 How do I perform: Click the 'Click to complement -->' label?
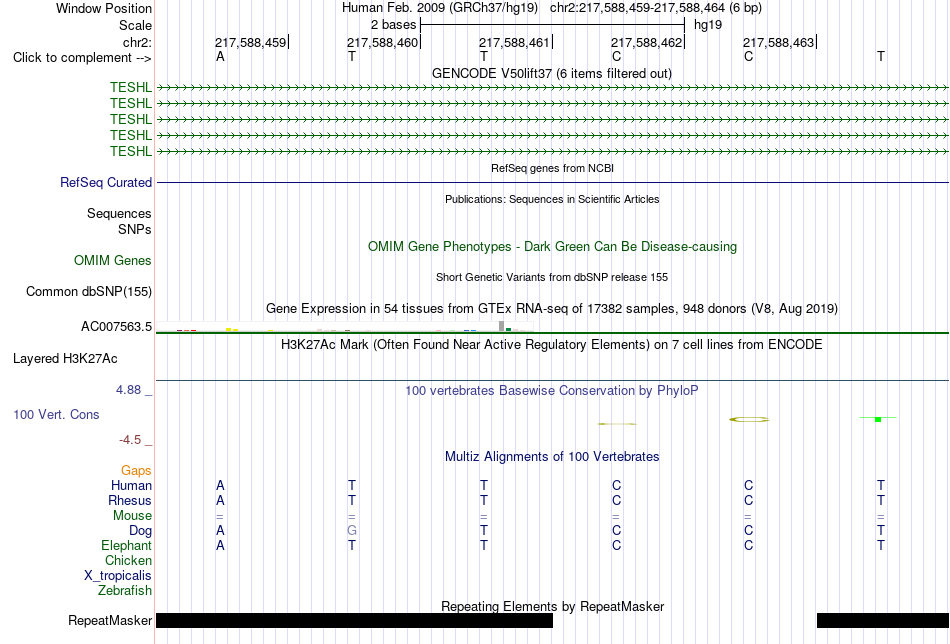tap(82, 58)
